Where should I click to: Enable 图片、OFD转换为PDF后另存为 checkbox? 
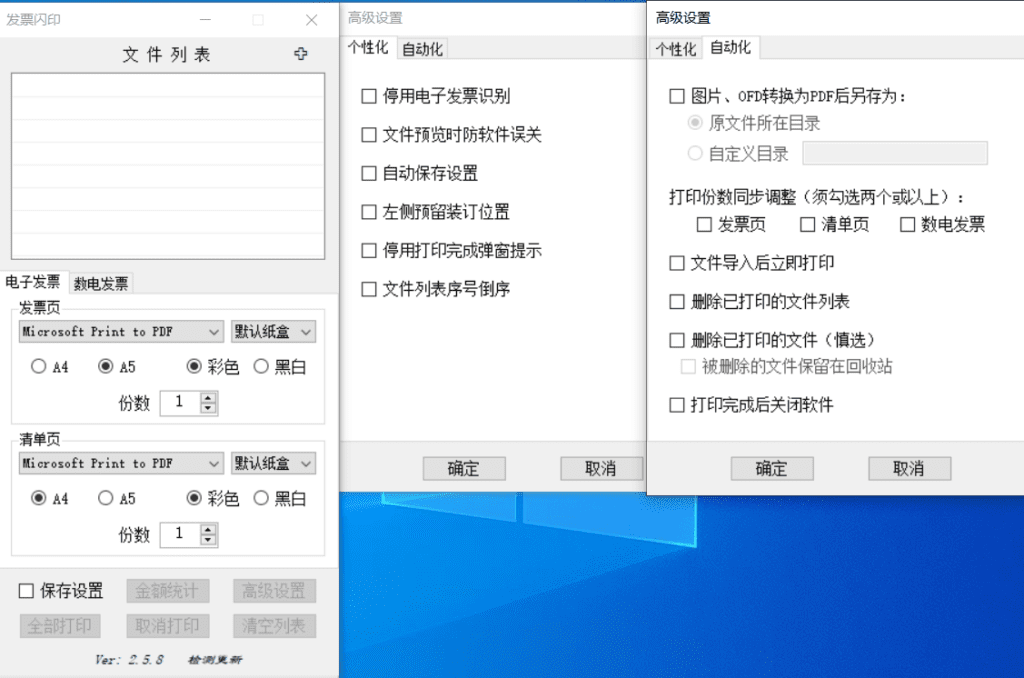click(677, 97)
